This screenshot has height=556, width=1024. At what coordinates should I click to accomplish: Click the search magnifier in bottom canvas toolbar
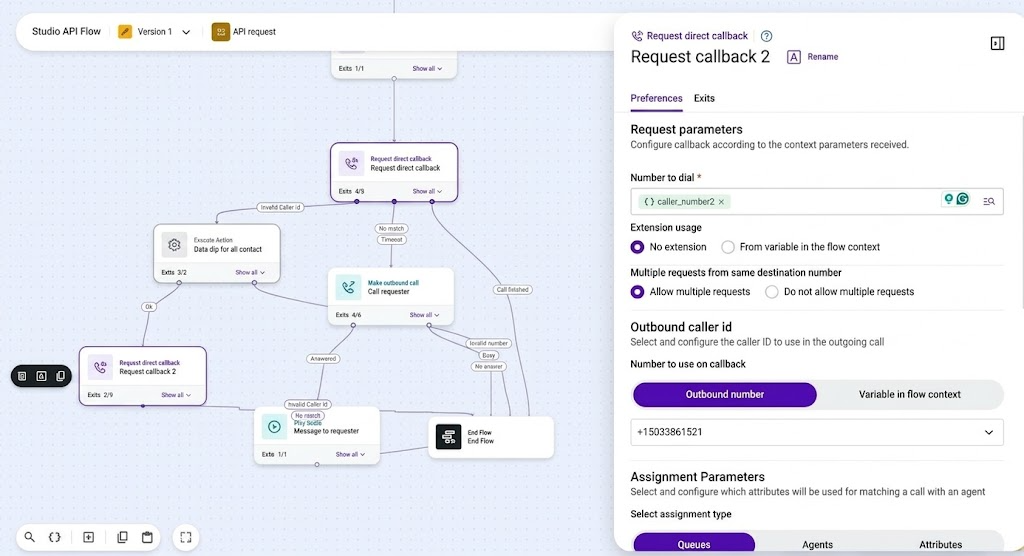[x=29, y=537]
